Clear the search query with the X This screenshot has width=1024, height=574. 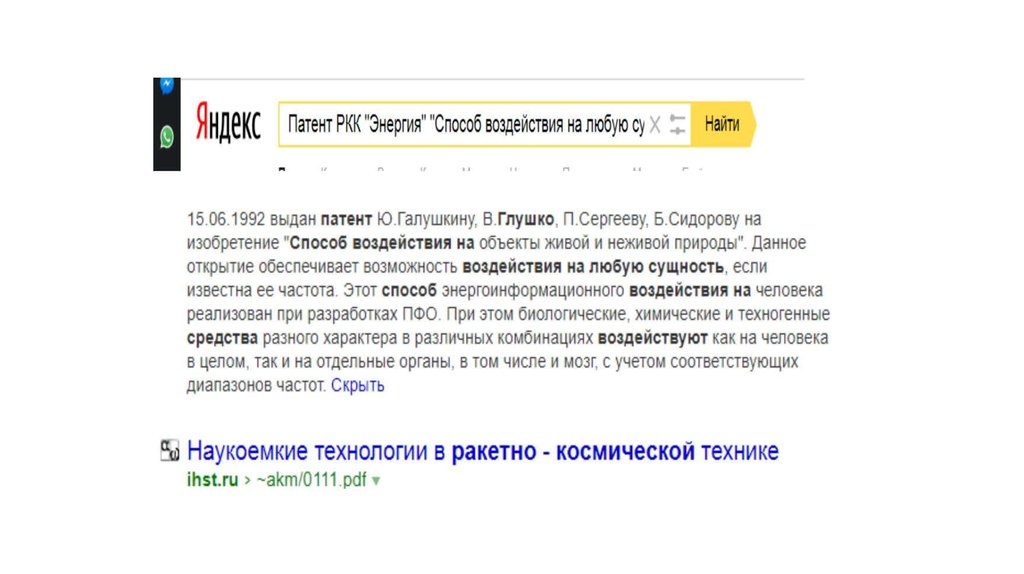(655, 125)
